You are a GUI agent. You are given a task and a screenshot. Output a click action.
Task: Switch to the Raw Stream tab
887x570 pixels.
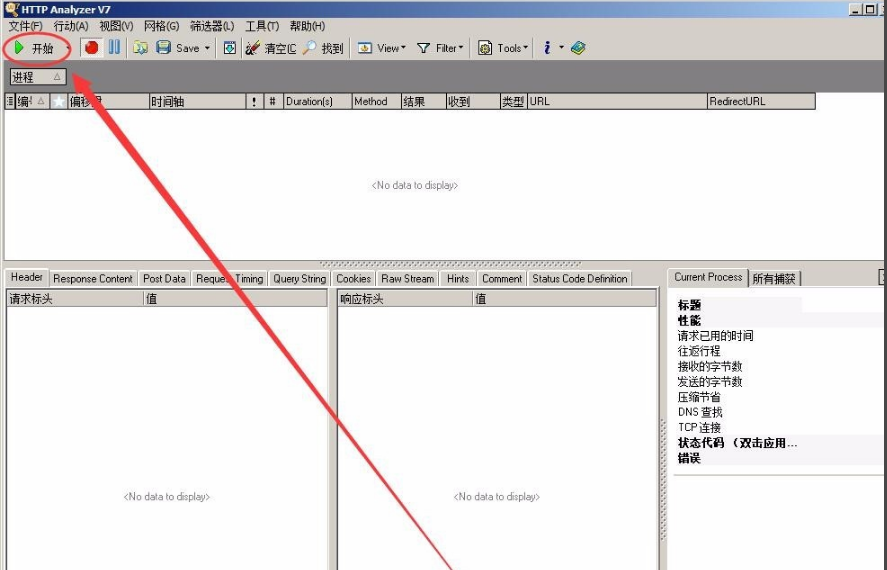(407, 279)
